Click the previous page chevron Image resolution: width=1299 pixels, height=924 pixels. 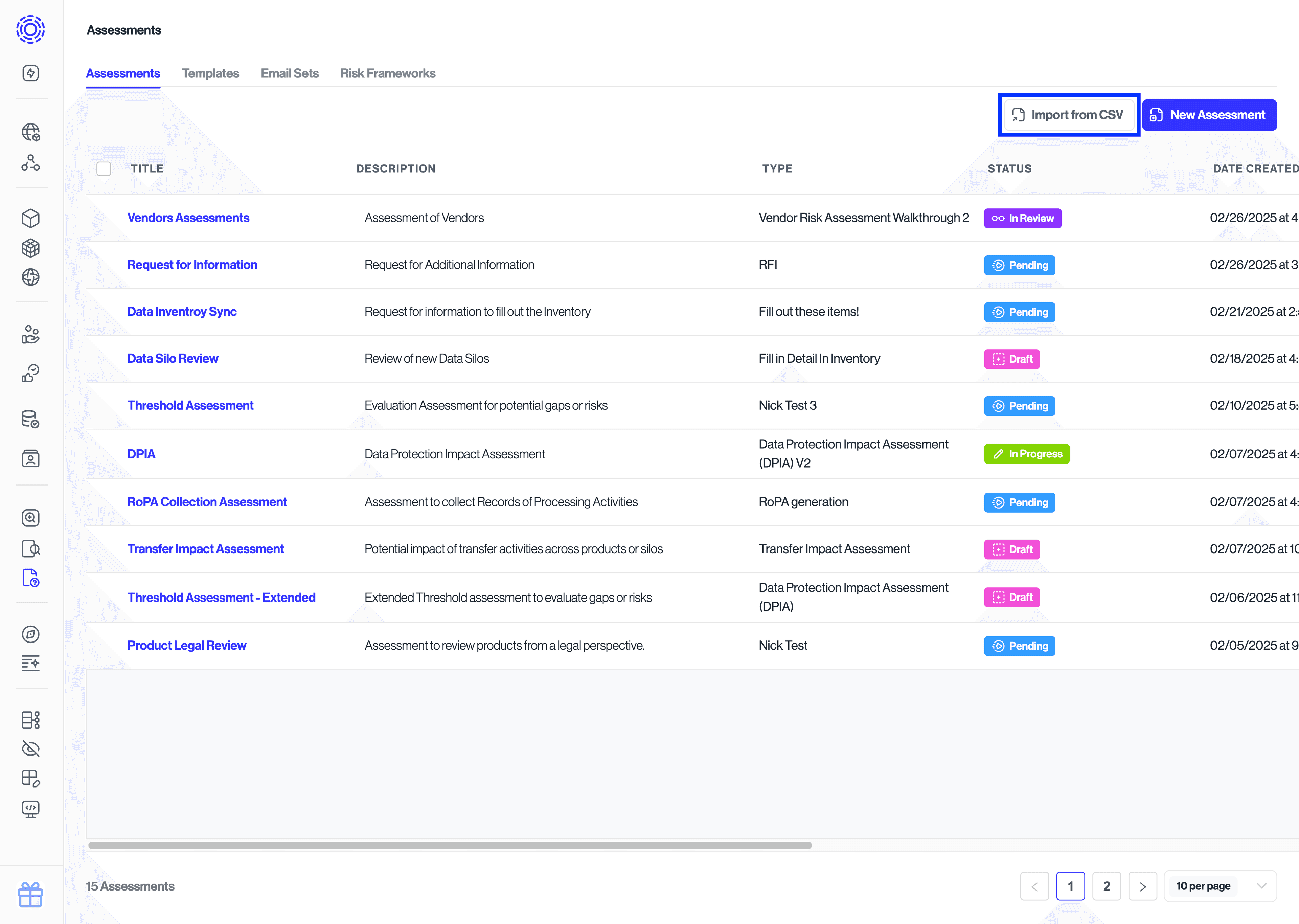click(1034, 886)
